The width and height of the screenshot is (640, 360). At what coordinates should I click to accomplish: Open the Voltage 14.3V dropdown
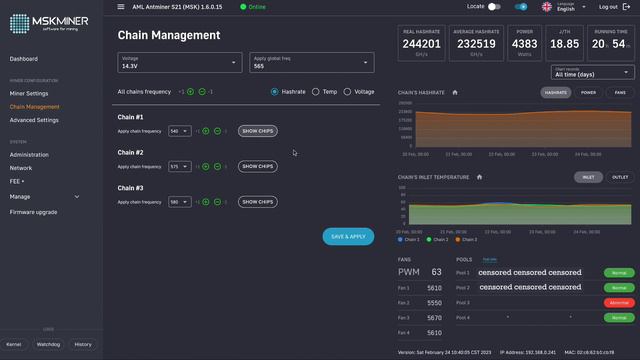pos(180,62)
